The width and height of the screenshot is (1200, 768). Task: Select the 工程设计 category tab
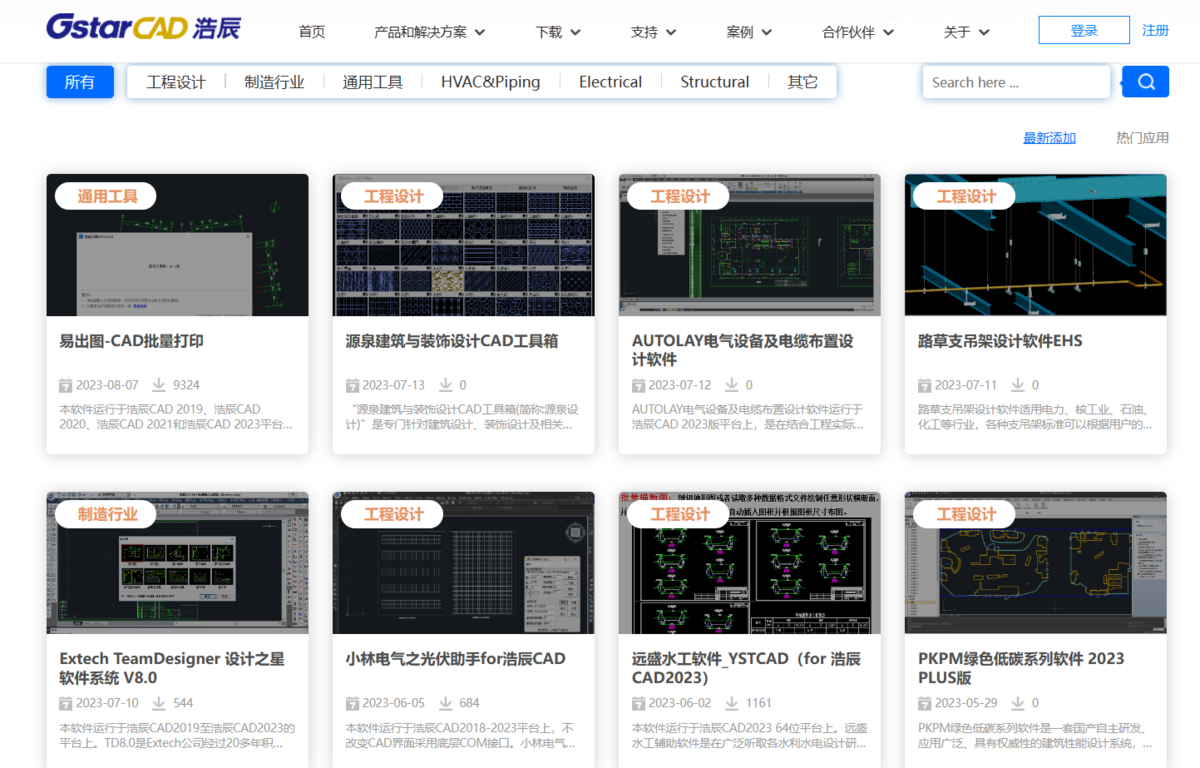pos(176,82)
